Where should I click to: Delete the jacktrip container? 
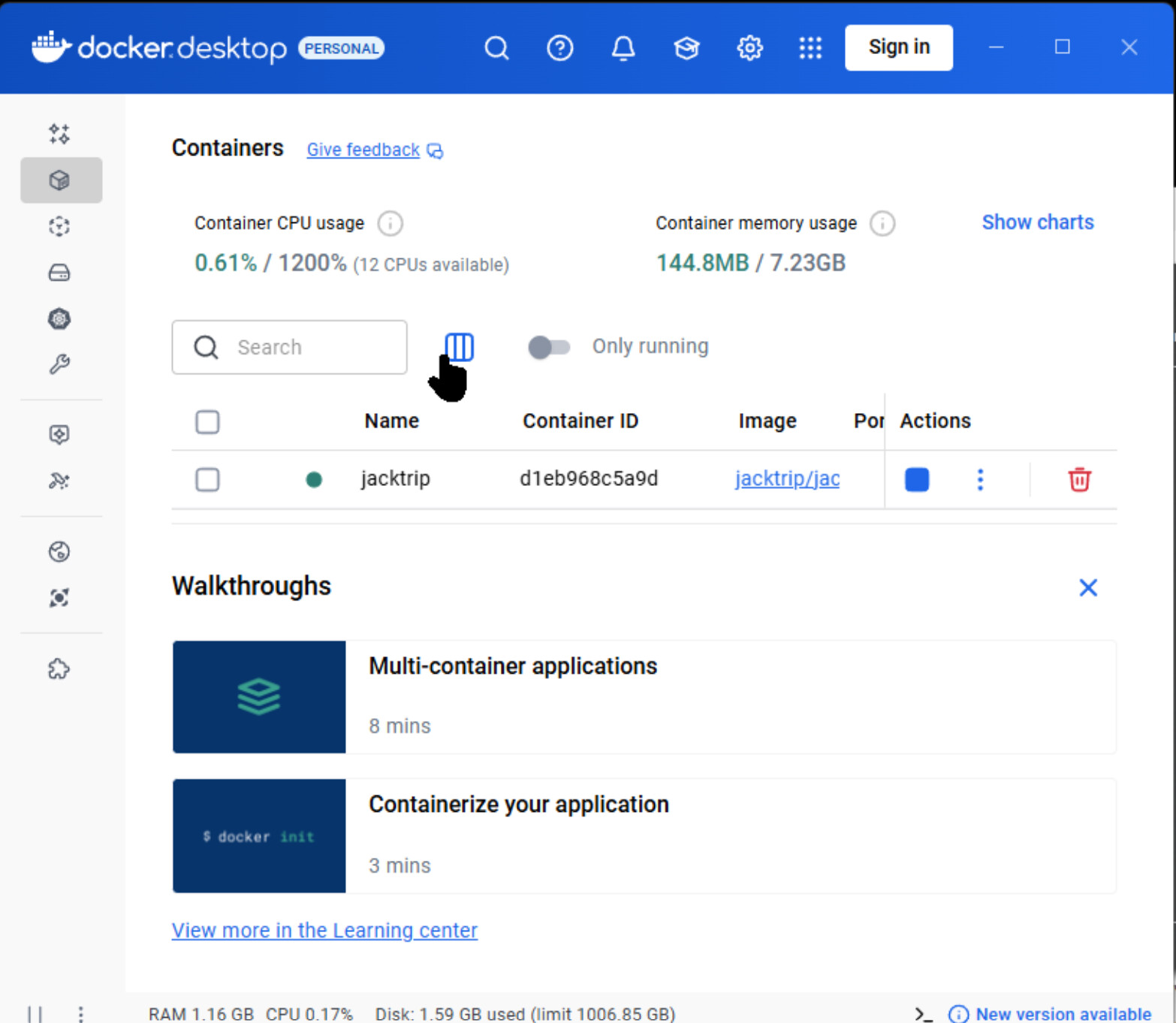point(1079,479)
